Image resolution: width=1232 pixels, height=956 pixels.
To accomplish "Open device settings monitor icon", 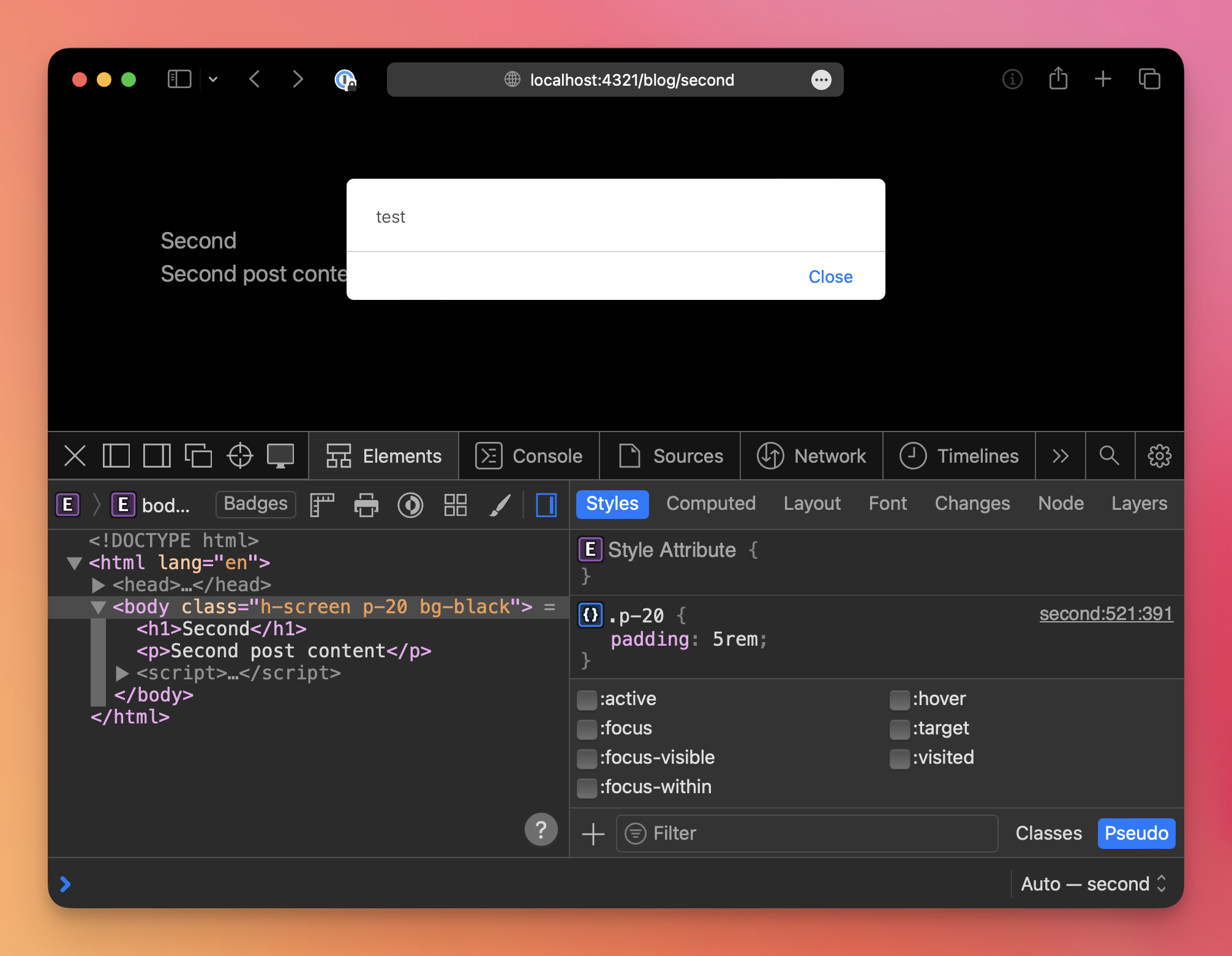I will [x=280, y=456].
